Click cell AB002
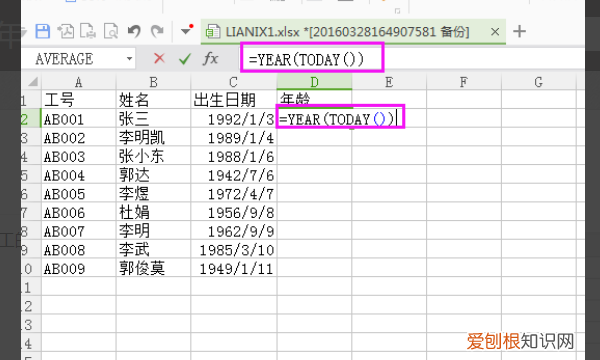 [78, 137]
